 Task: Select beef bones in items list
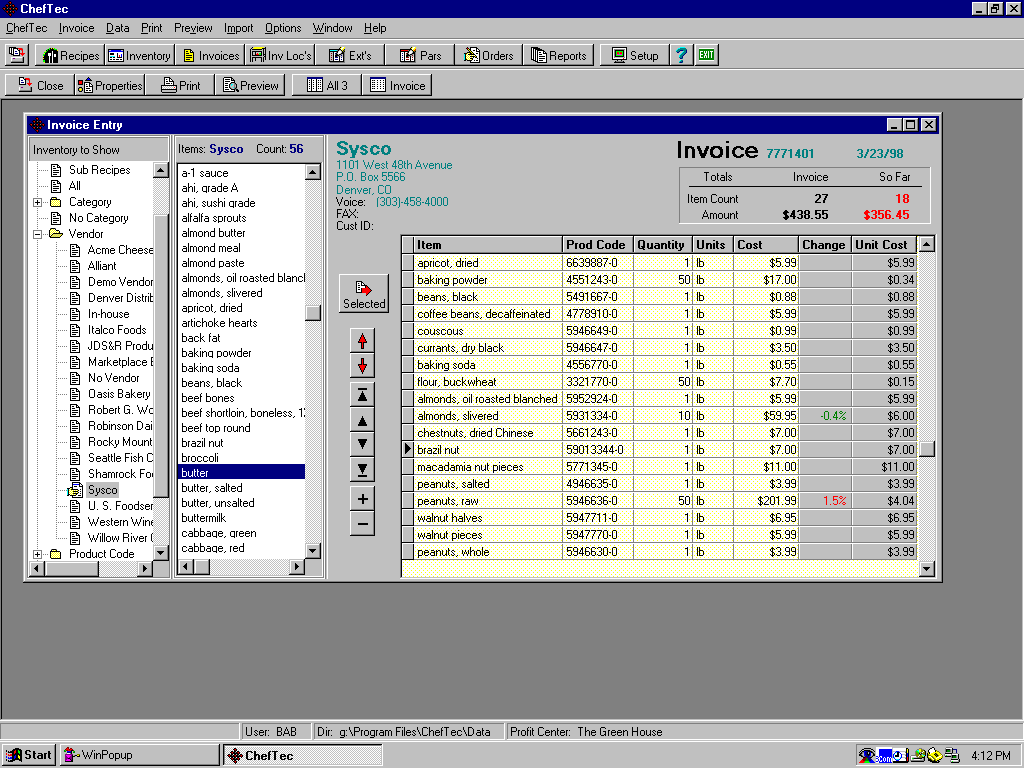[207, 398]
